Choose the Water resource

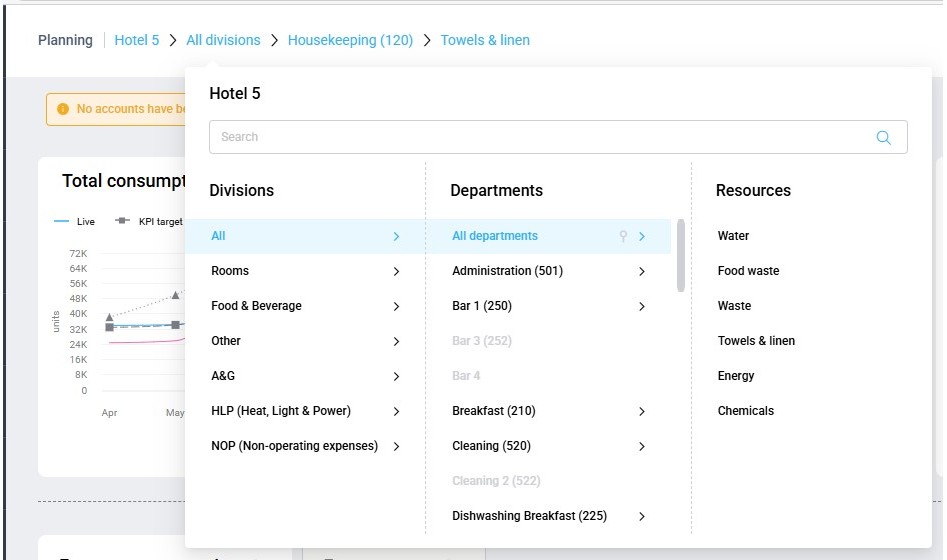pos(733,236)
